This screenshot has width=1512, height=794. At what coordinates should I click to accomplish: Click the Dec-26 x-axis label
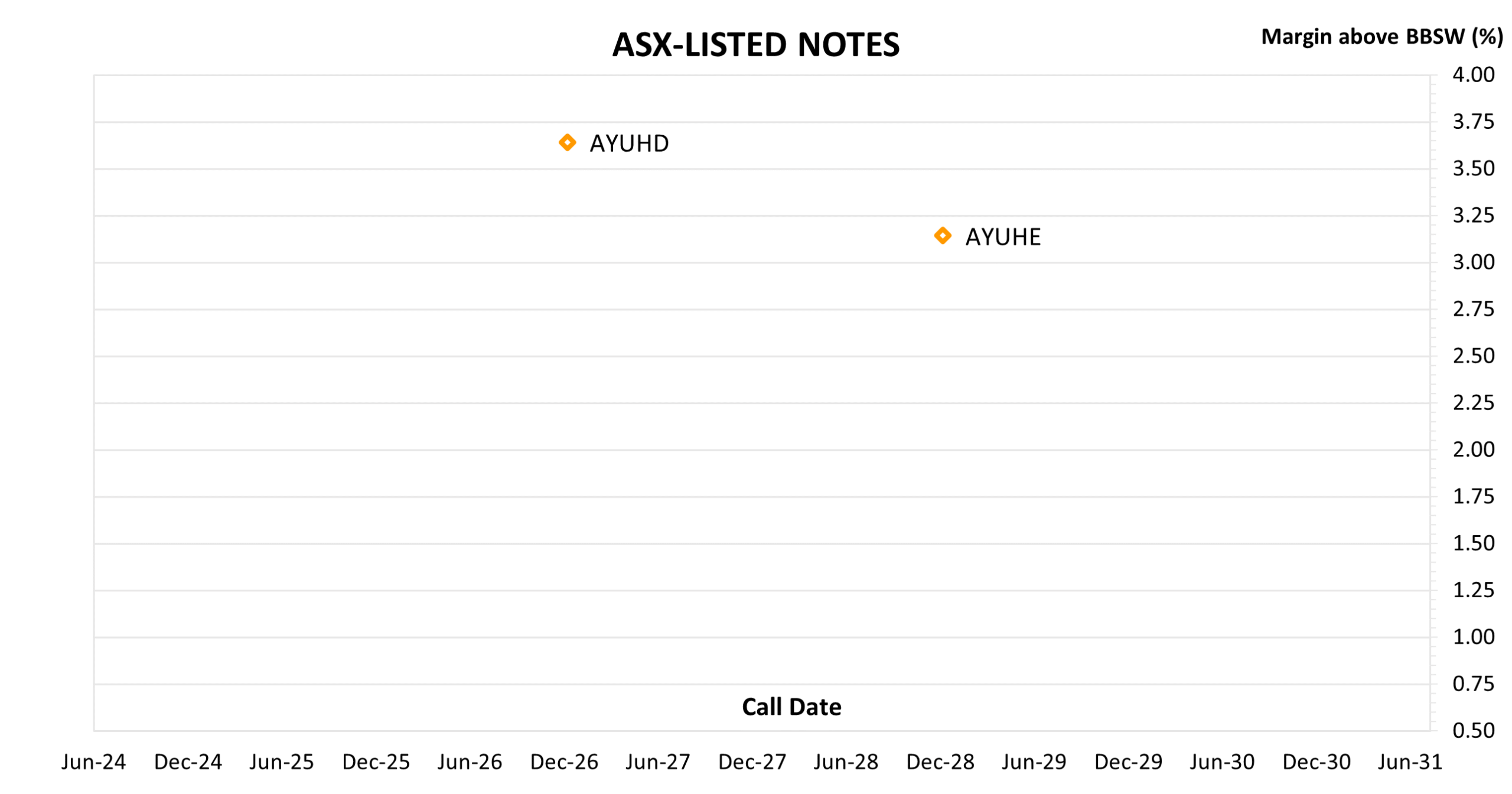point(564,762)
